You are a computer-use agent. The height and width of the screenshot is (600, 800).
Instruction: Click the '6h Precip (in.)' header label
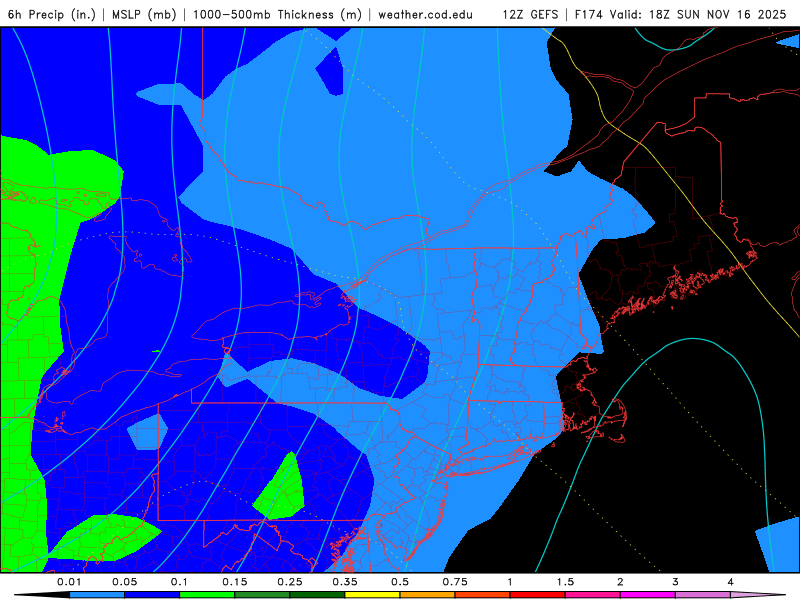click(52, 14)
